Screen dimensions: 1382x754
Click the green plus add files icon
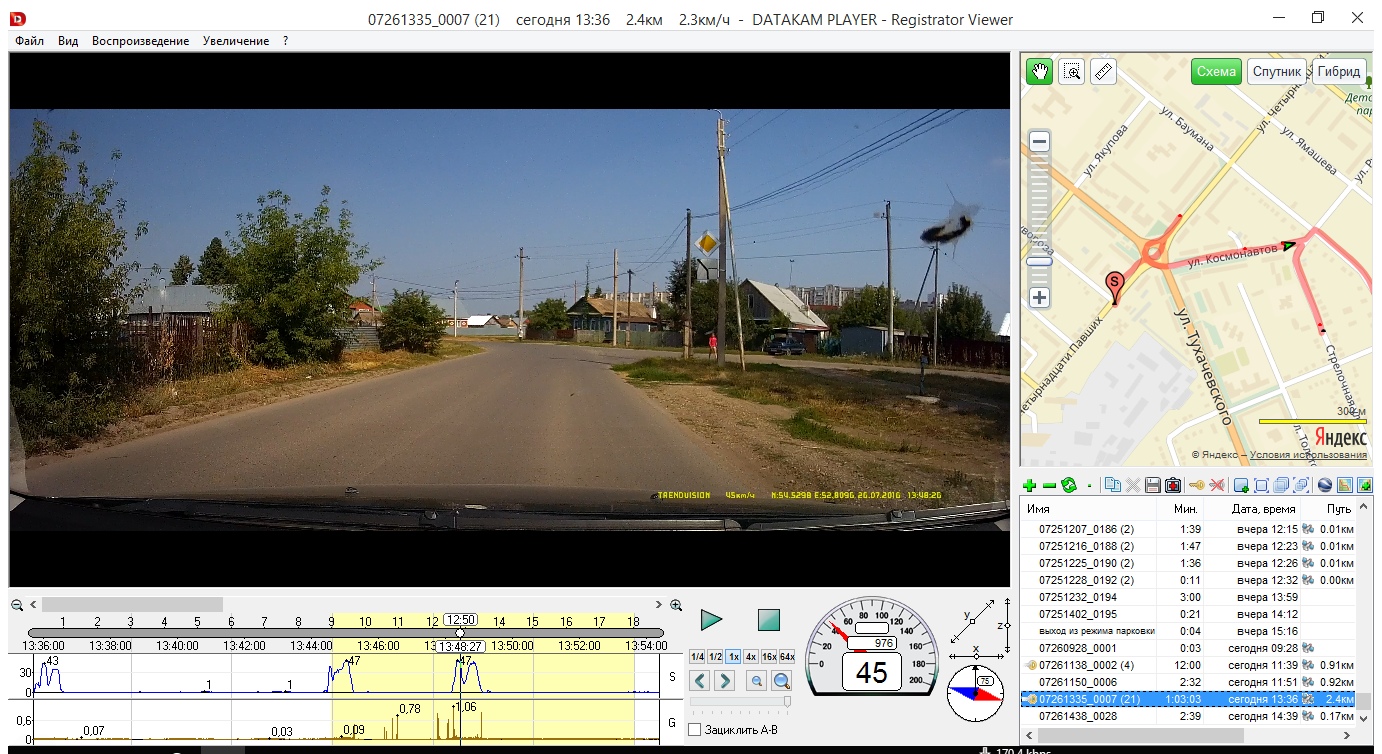(1030, 485)
